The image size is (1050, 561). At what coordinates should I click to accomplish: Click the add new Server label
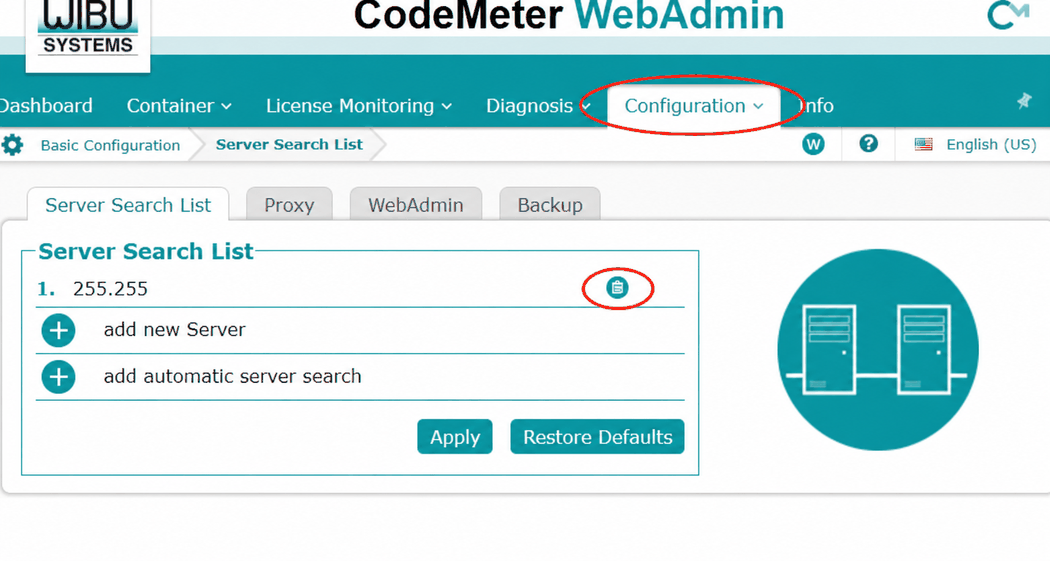pos(174,329)
